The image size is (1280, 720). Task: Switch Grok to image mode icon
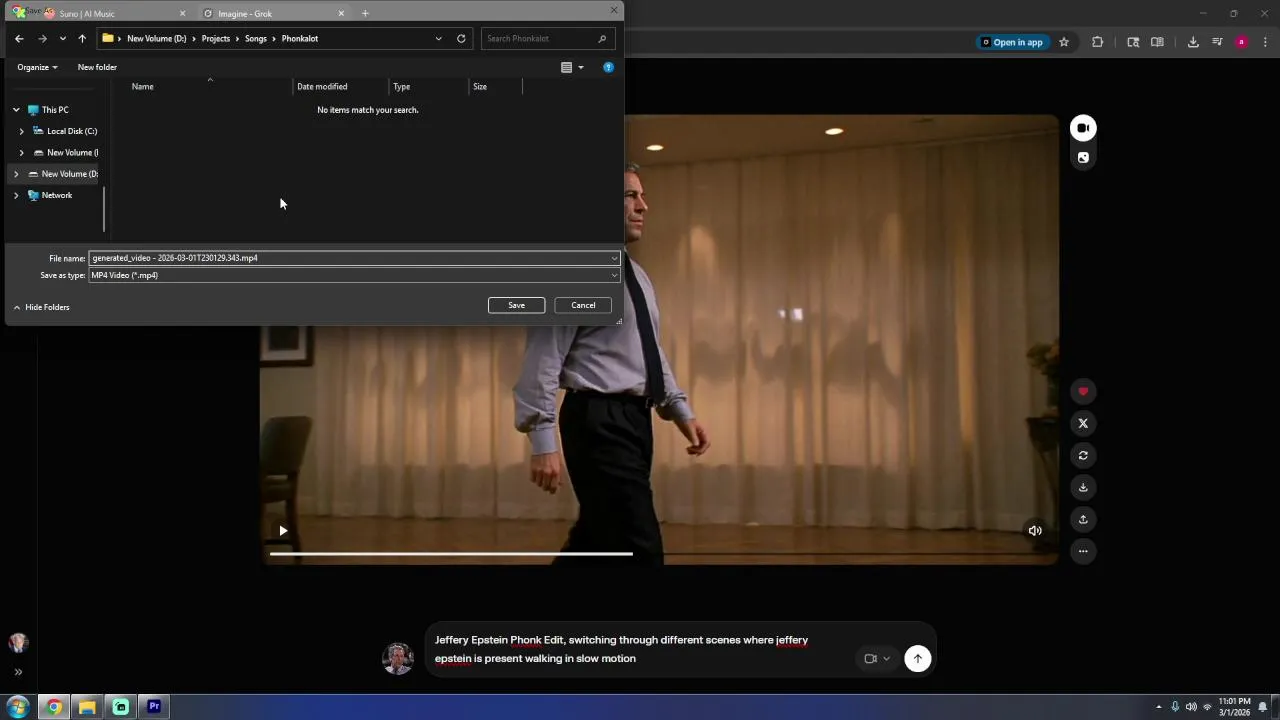pyautogui.click(x=1083, y=157)
